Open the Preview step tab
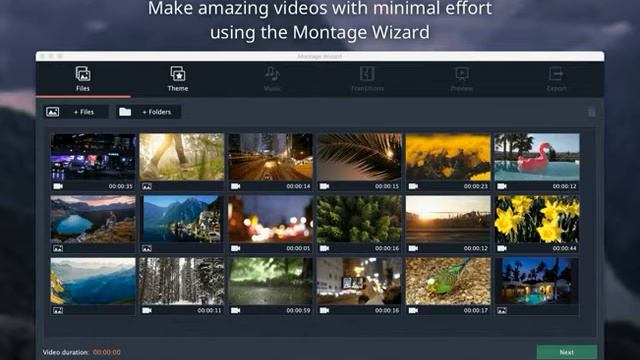This screenshot has height=360, width=640. point(462,79)
